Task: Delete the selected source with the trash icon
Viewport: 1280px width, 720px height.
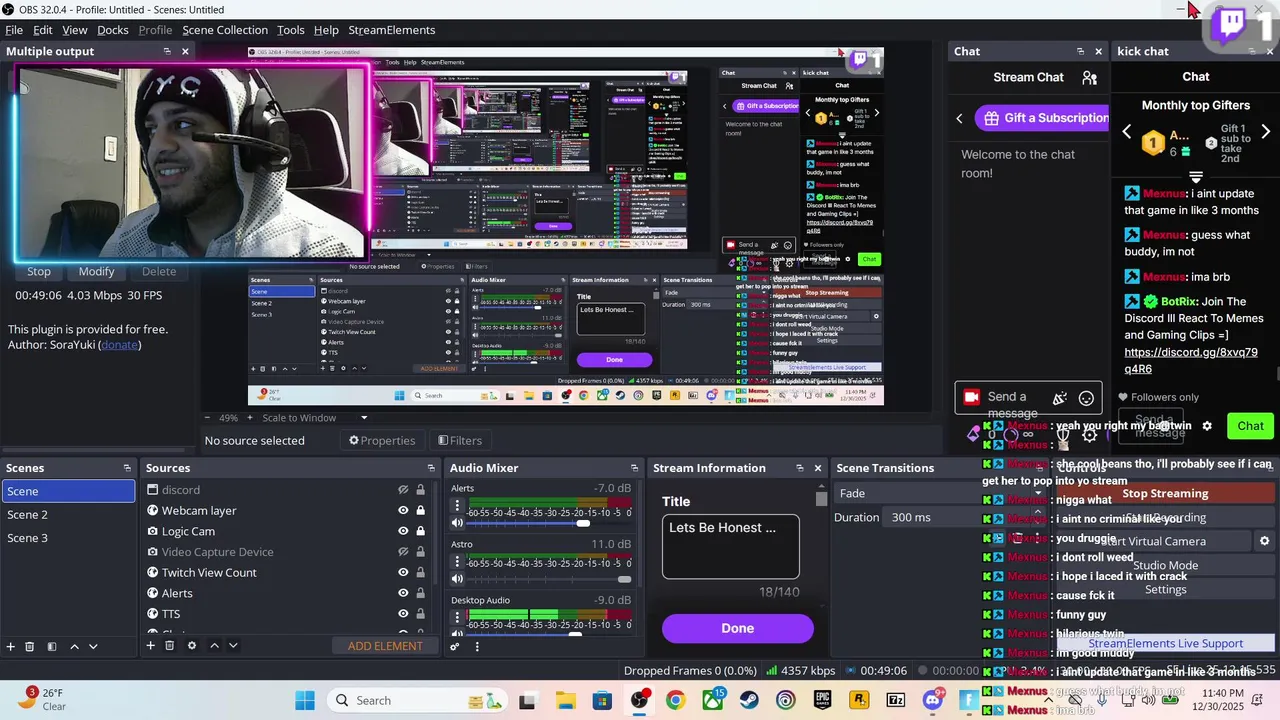Action: 170,646
